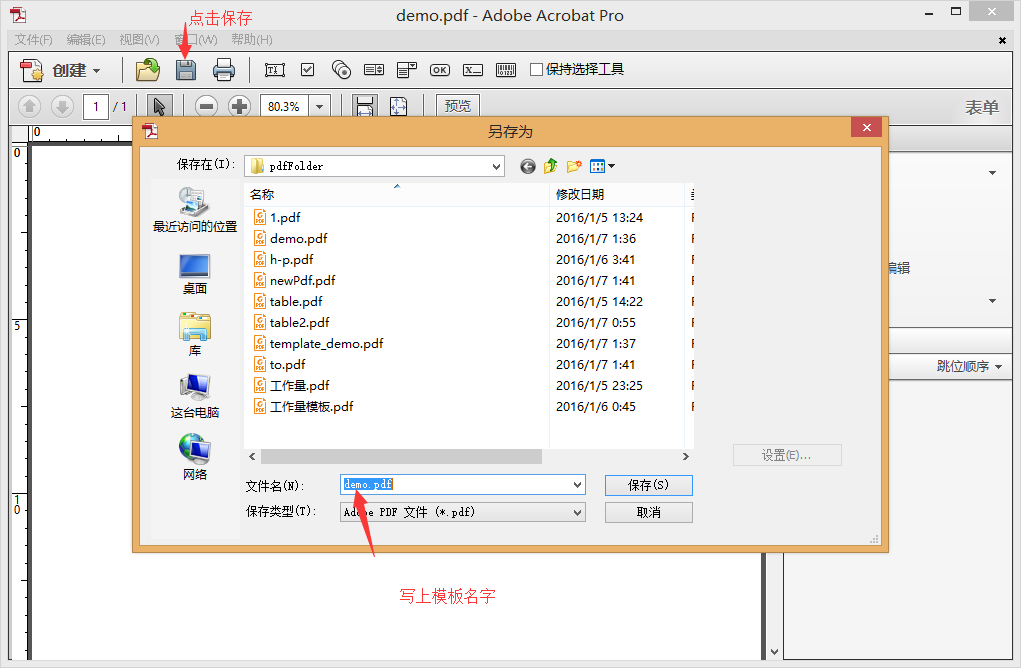Zoom in with the plus button
The height and width of the screenshot is (668, 1021).
pyautogui.click(x=240, y=106)
